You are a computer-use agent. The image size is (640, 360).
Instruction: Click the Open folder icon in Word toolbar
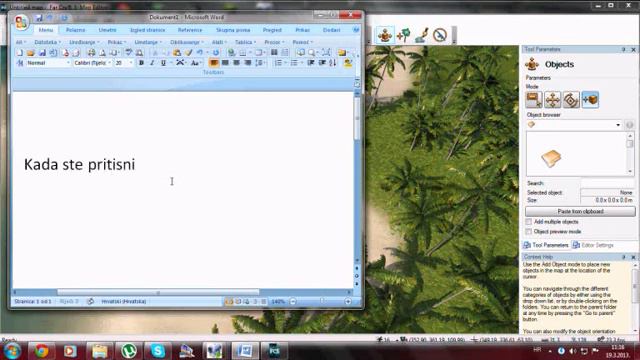(x=31, y=53)
